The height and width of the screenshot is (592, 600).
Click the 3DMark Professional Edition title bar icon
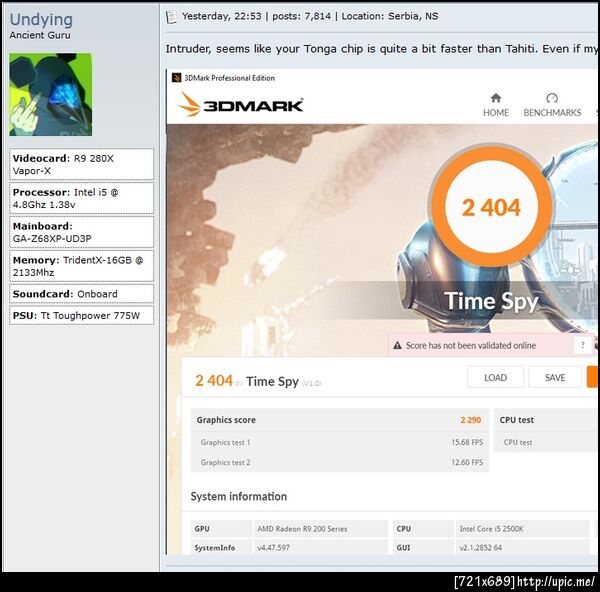pos(176,78)
